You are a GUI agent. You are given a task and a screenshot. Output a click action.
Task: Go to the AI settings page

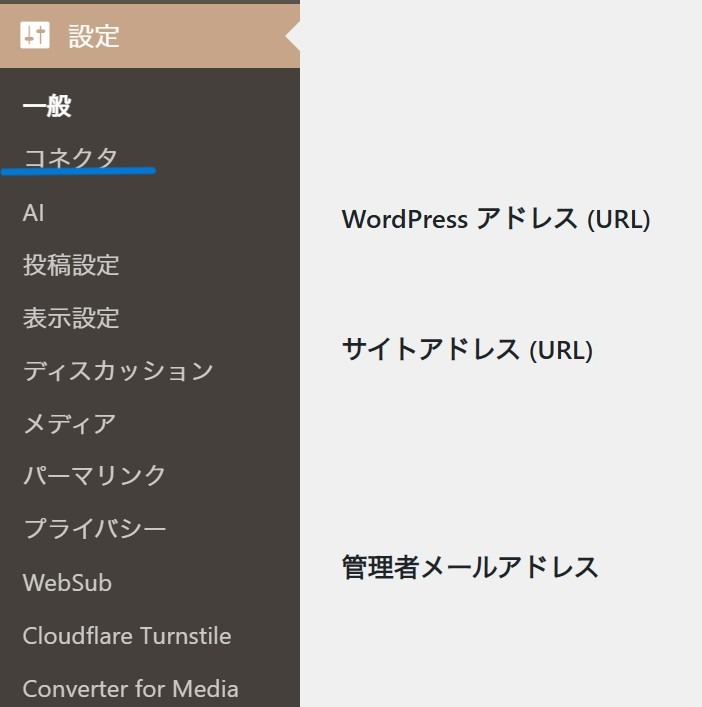[x=33, y=213]
